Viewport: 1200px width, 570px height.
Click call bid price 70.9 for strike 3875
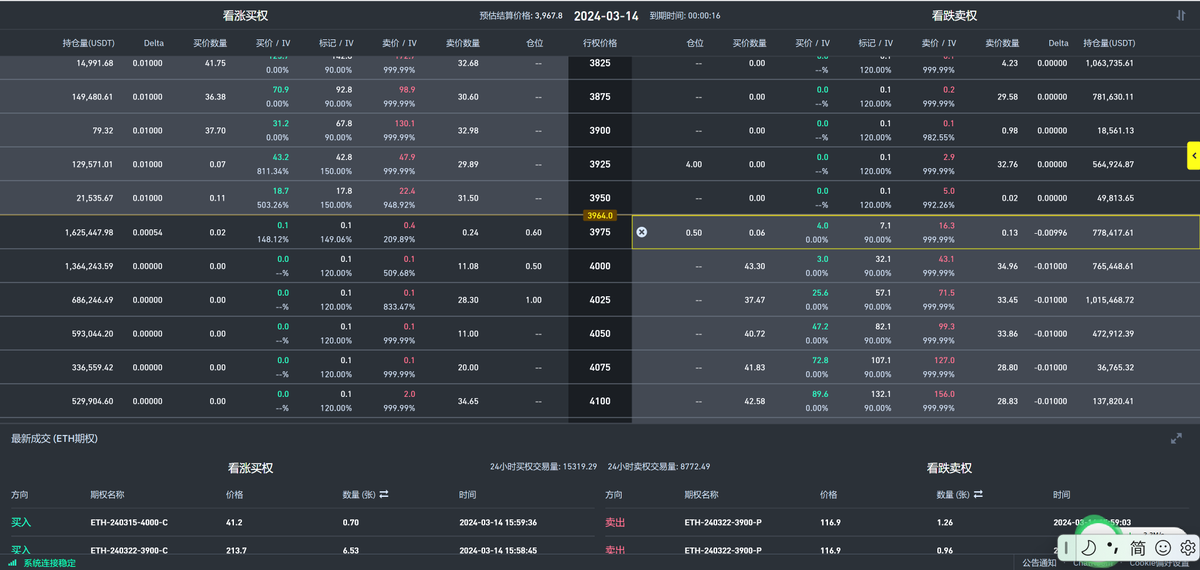(281, 90)
